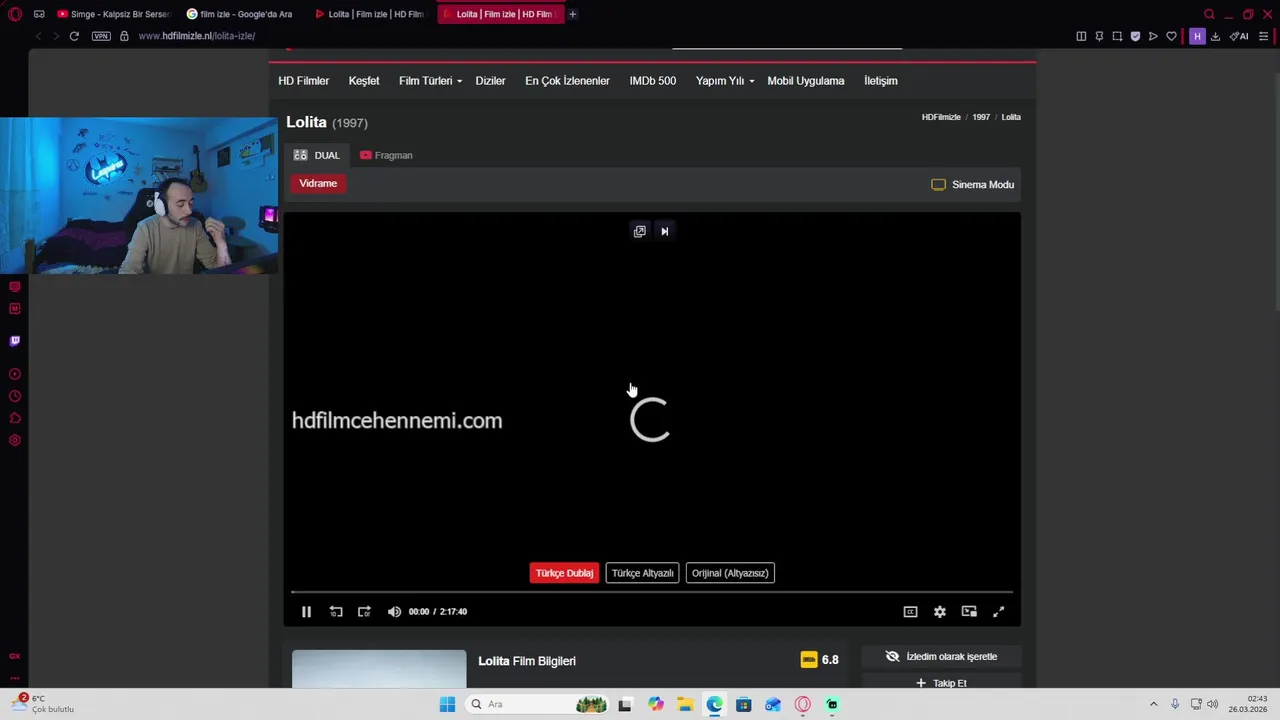Open the purple H extension icon
This screenshot has width=1280, height=720.
[1197, 36]
